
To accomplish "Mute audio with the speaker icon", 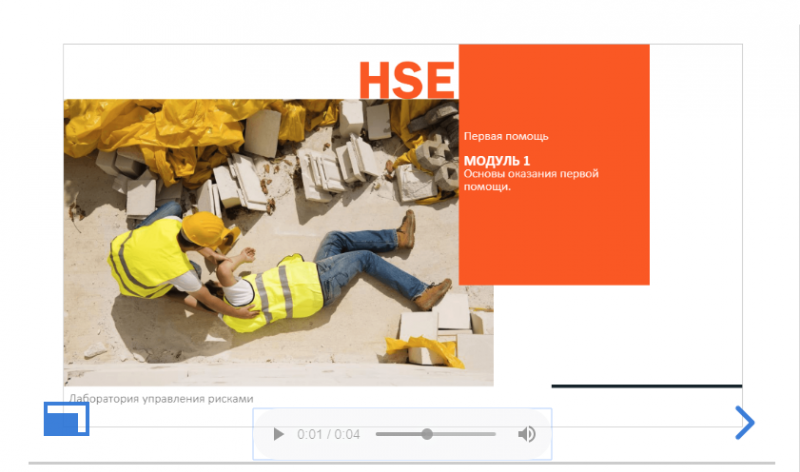I will [526, 434].
